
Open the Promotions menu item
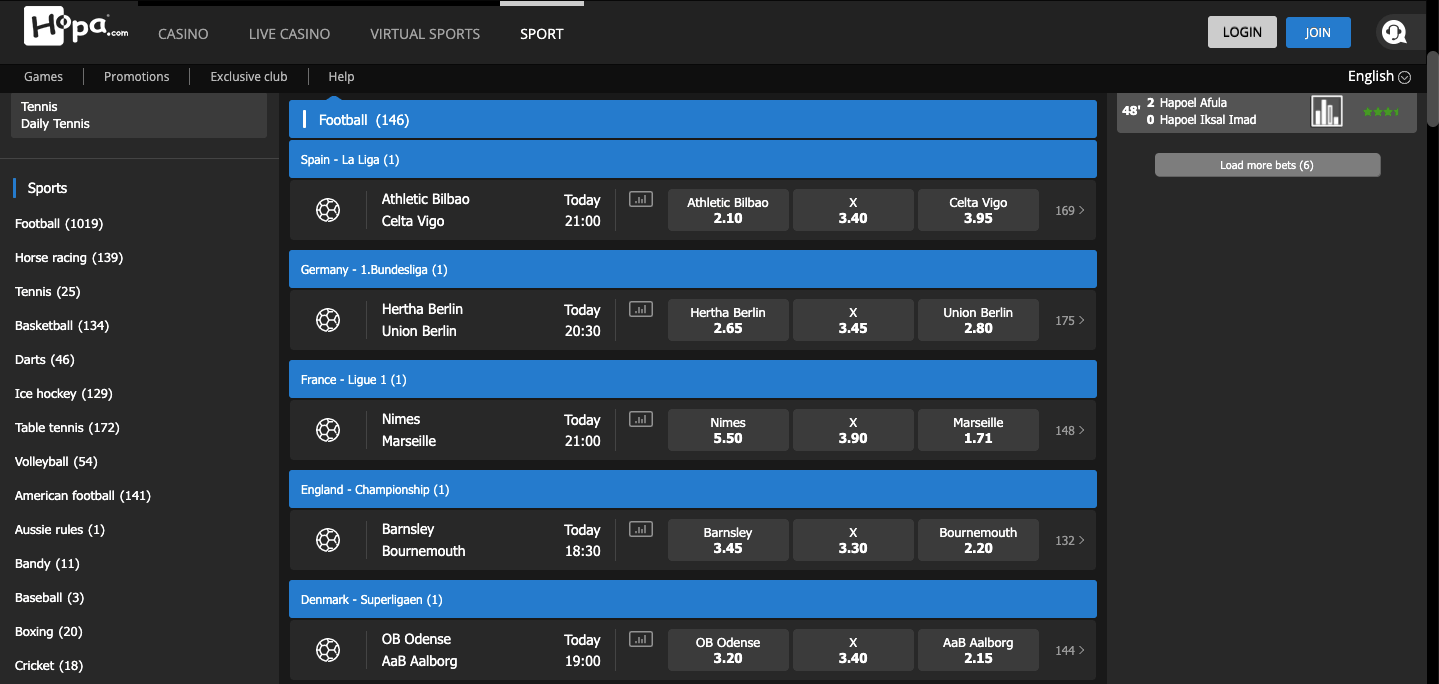pyautogui.click(x=137, y=76)
